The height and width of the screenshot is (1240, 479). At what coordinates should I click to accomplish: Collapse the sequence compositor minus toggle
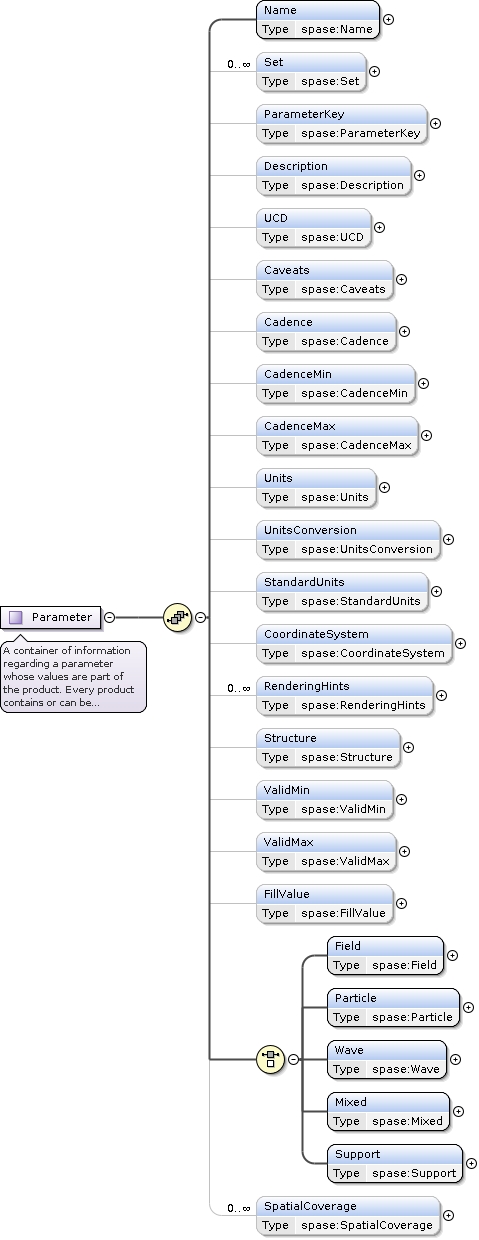click(x=201, y=617)
